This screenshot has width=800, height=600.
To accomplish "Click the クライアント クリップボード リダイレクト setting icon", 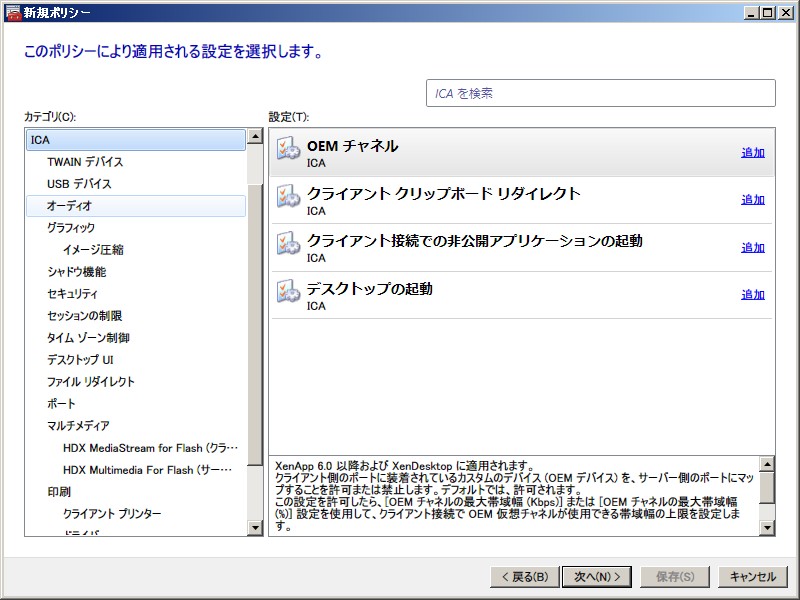I will click(288, 196).
